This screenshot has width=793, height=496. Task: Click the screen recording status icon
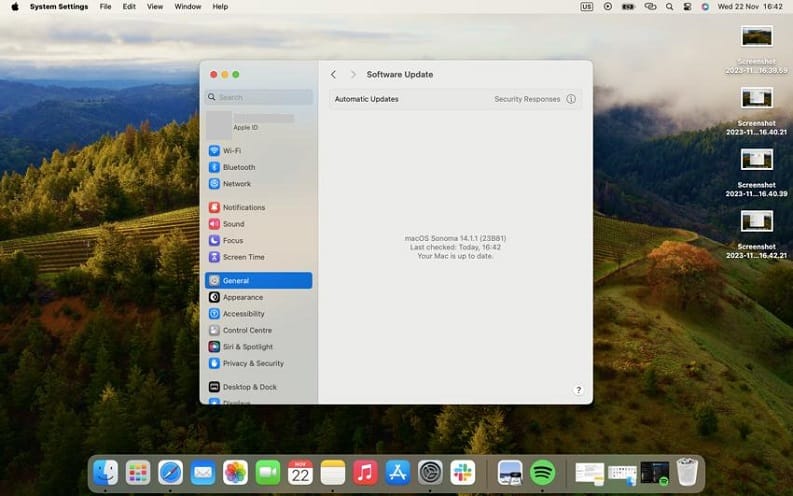(x=607, y=7)
